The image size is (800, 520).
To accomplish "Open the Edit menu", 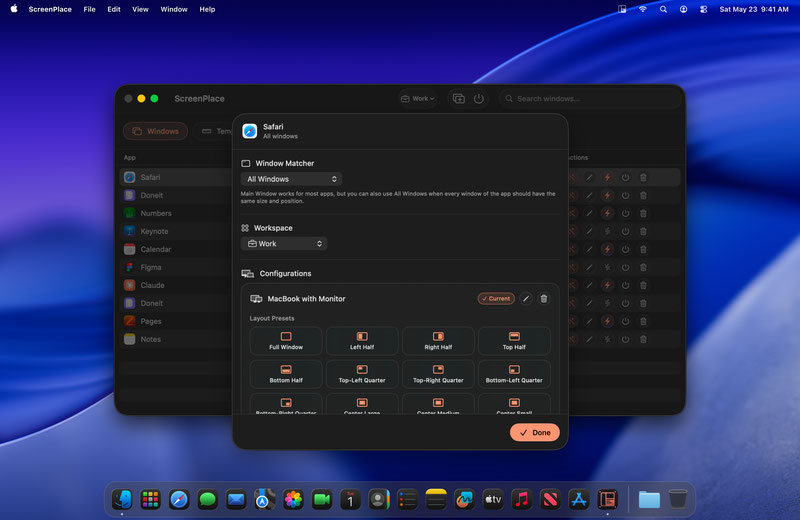I will pos(114,9).
